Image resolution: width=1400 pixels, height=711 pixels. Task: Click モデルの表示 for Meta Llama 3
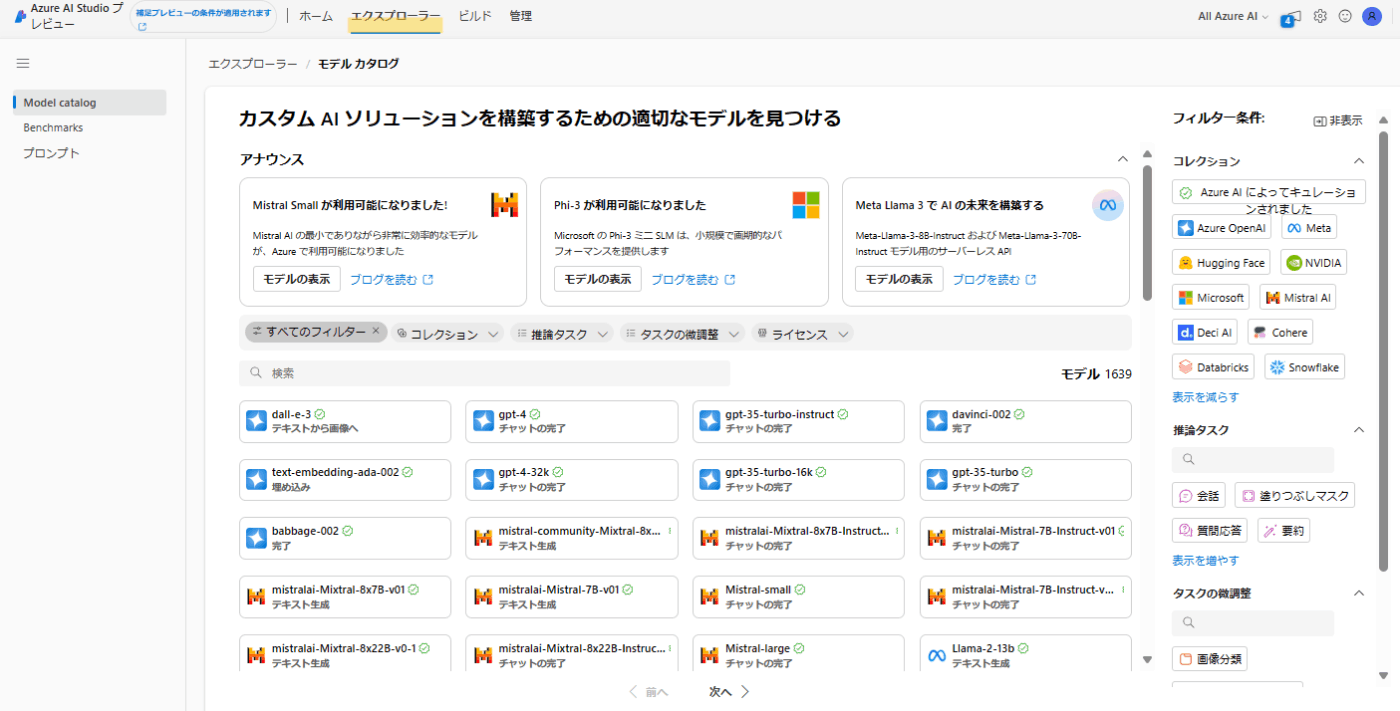(900, 279)
